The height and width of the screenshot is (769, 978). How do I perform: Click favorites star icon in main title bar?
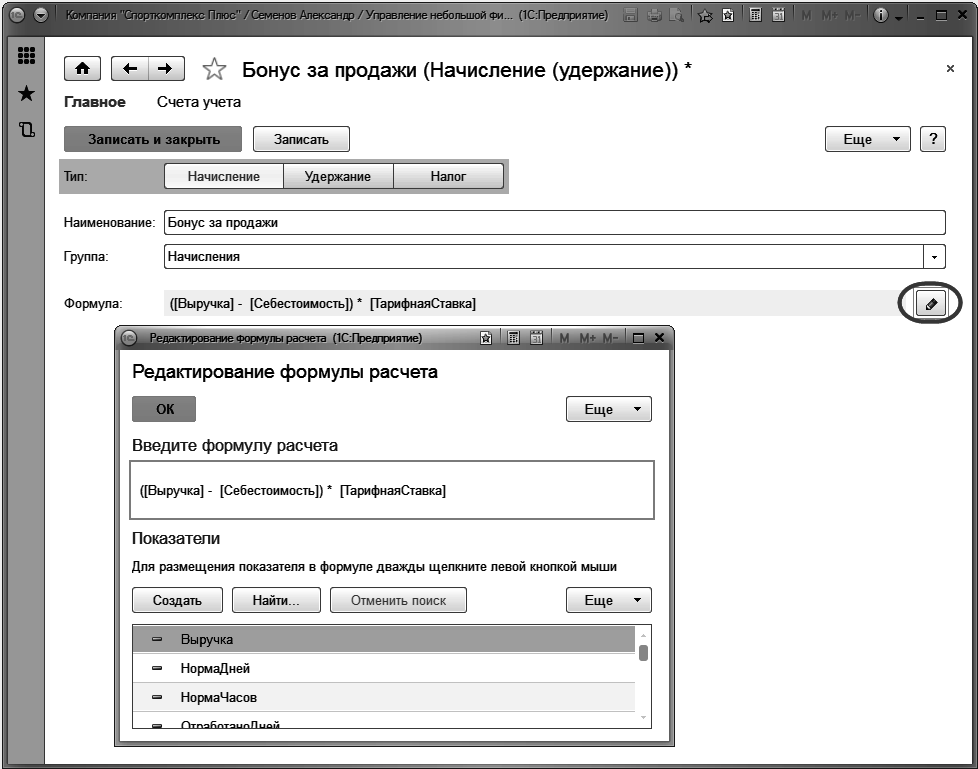tap(705, 16)
